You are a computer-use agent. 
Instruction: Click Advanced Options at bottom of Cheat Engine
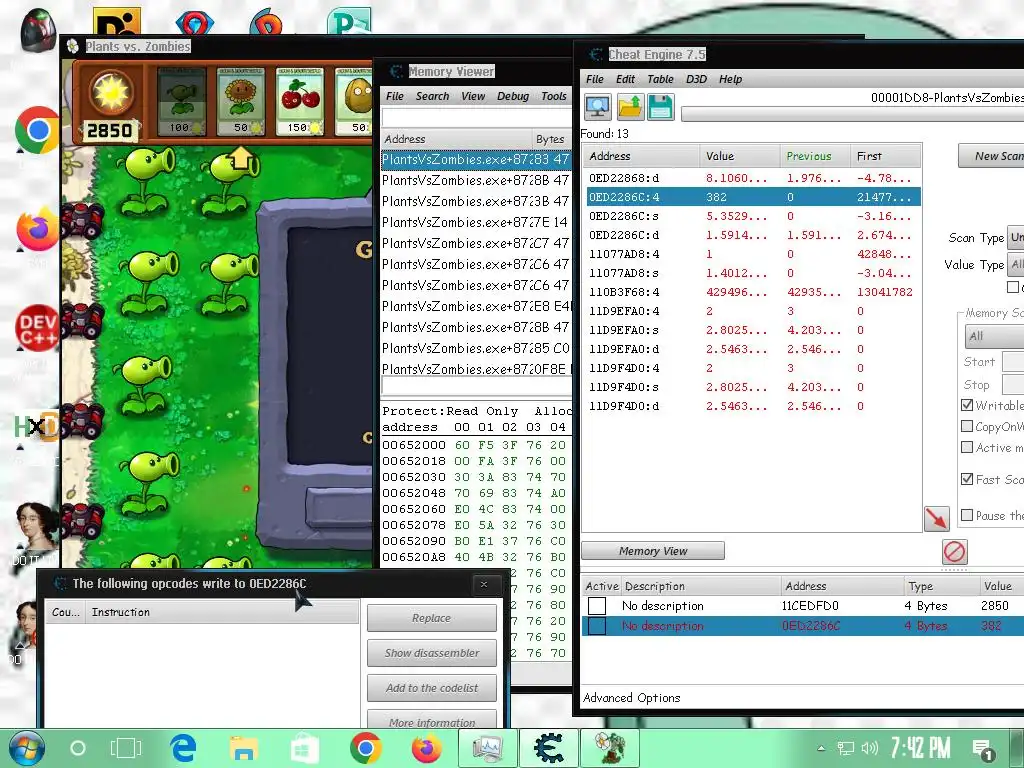[x=632, y=697]
